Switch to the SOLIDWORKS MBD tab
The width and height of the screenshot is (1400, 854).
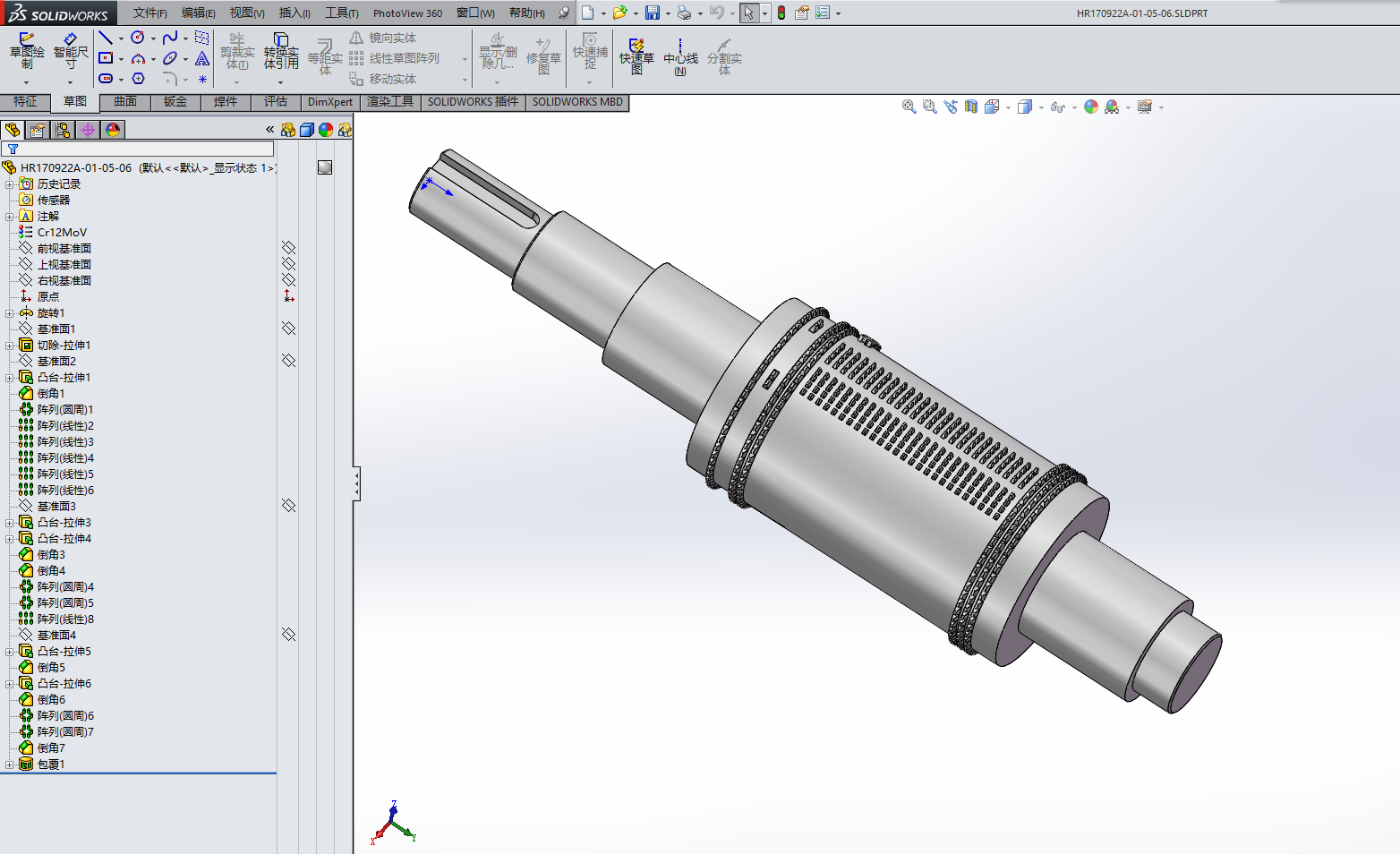pos(577,102)
